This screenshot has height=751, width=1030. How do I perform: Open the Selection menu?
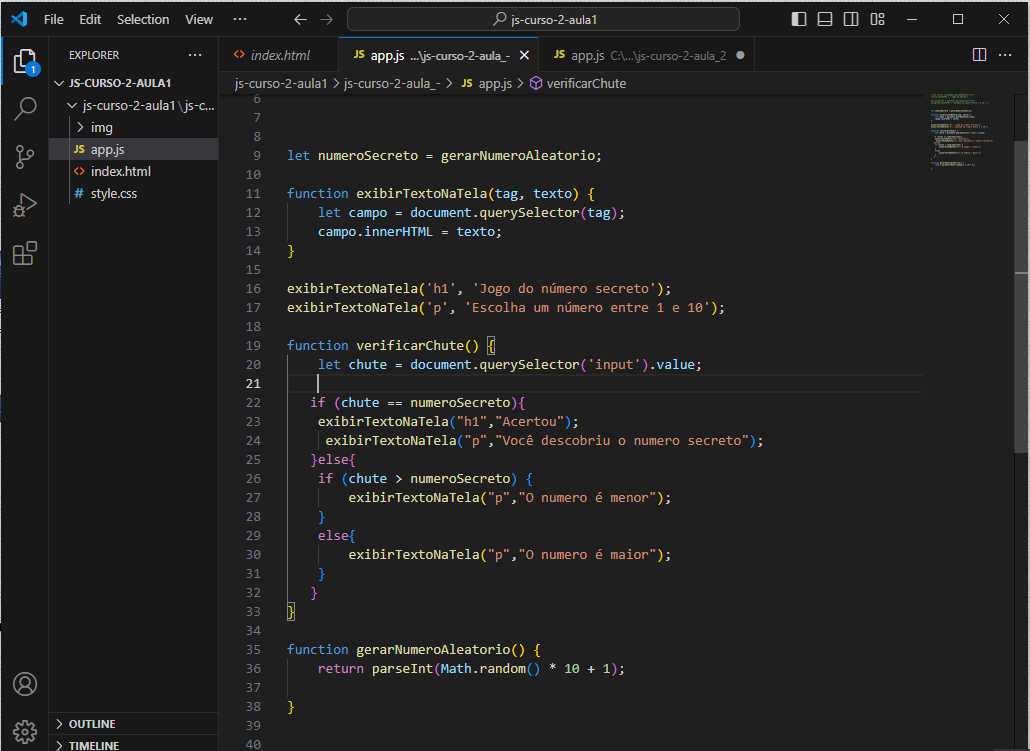[x=143, y=20]
